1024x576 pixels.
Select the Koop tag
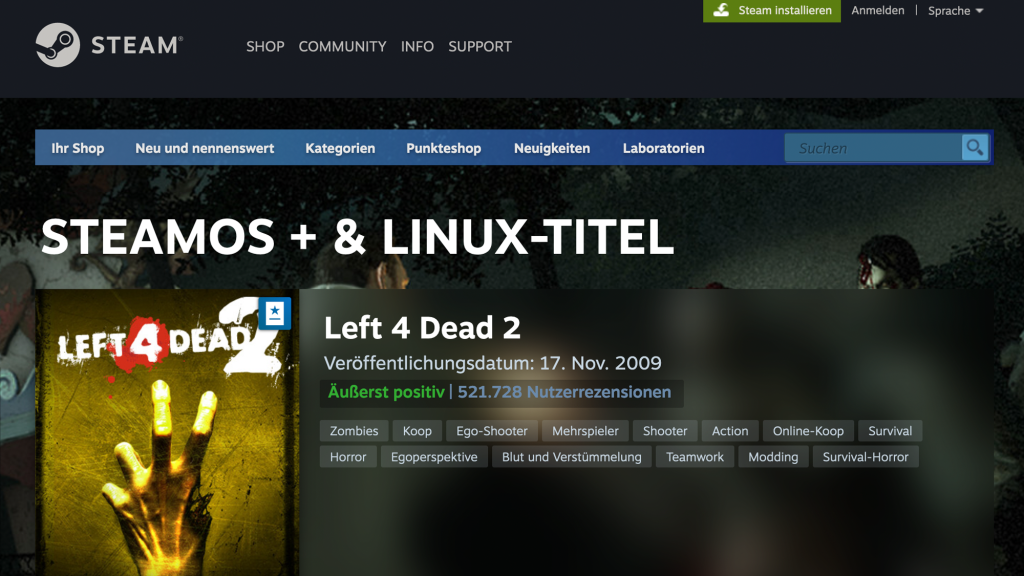pyautogui.click(x=417, y=431)
